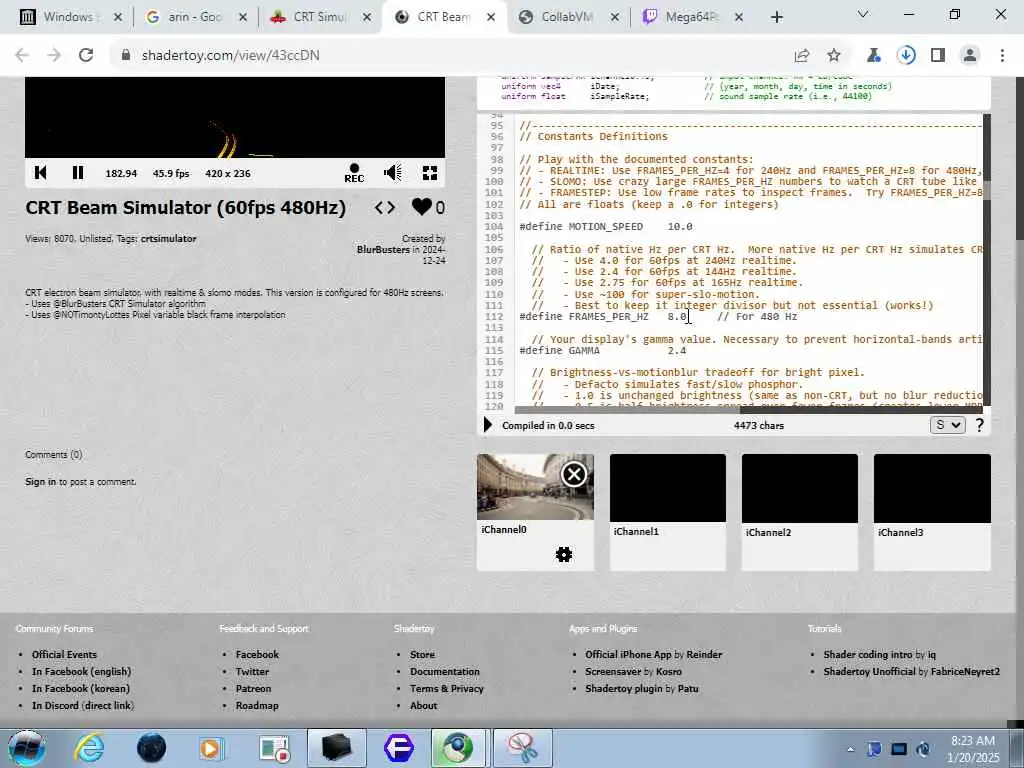
Task: Go forward in browser history
Action: pos(54,56)
